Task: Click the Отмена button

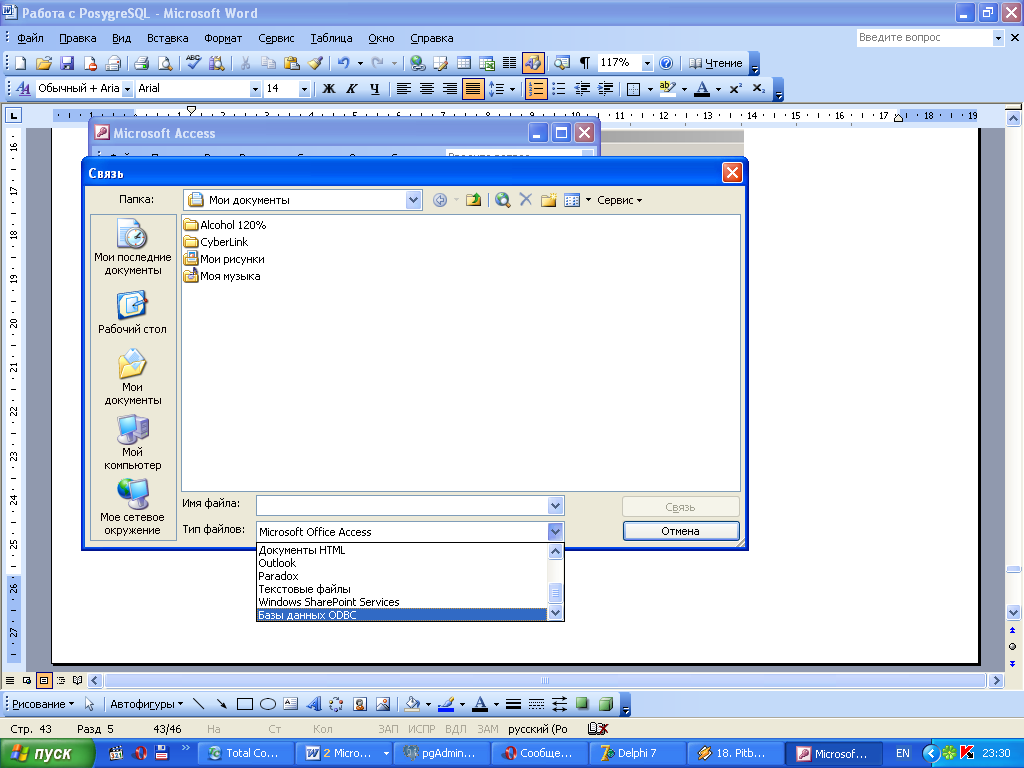Action: 680,531
